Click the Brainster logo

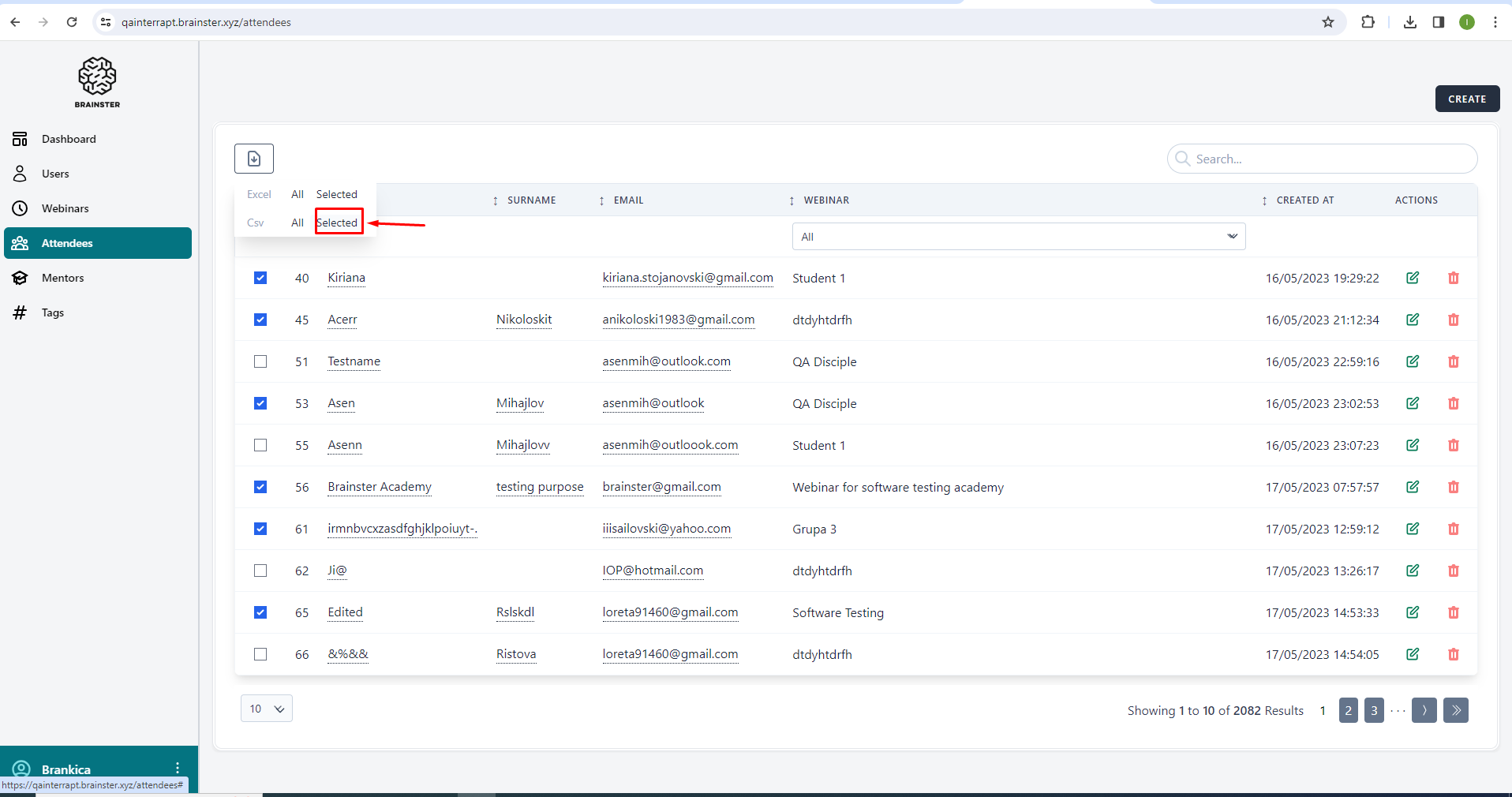point(97,82)
